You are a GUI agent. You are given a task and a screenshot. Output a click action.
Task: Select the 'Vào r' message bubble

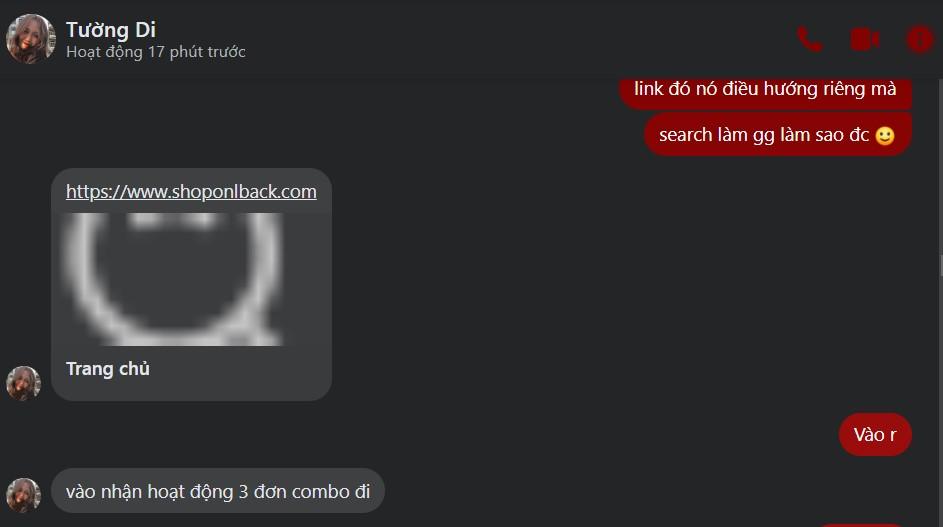pos(875,434)
